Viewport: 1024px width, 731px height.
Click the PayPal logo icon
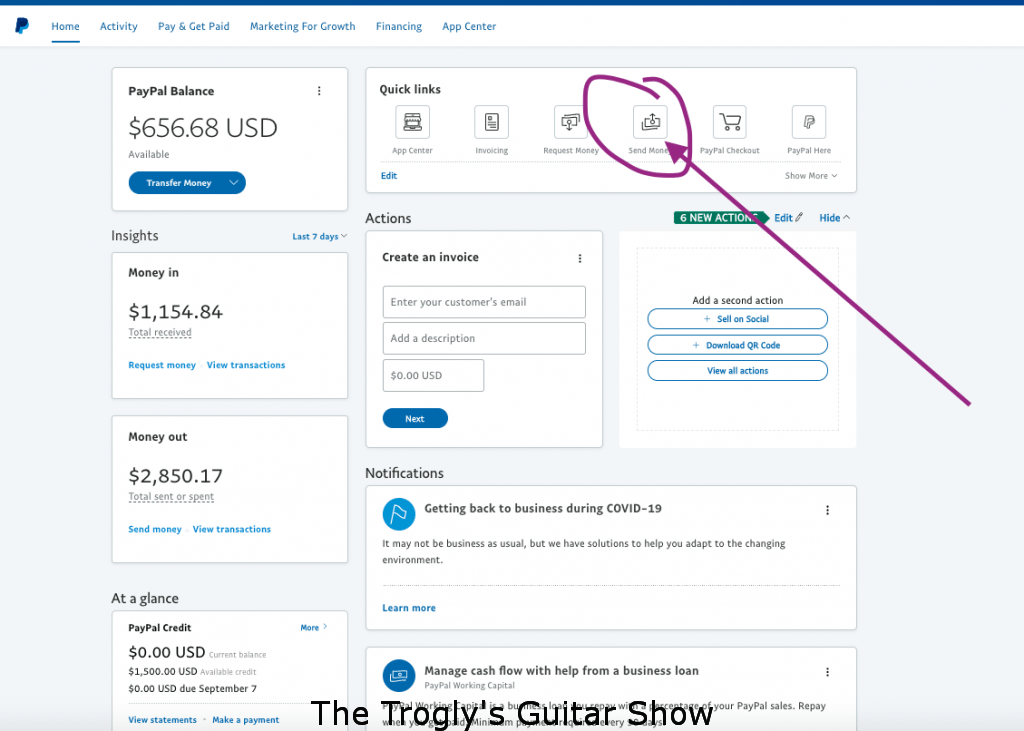[22, 26]
